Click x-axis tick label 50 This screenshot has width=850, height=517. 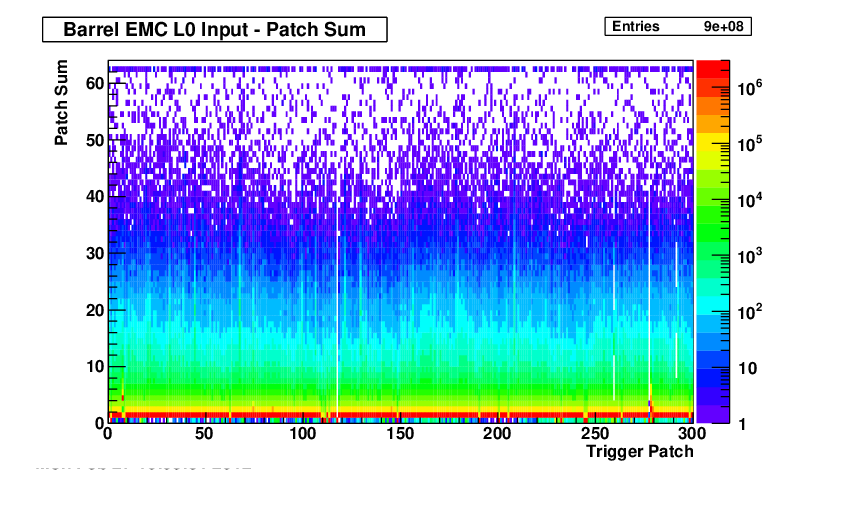point(204,434)
